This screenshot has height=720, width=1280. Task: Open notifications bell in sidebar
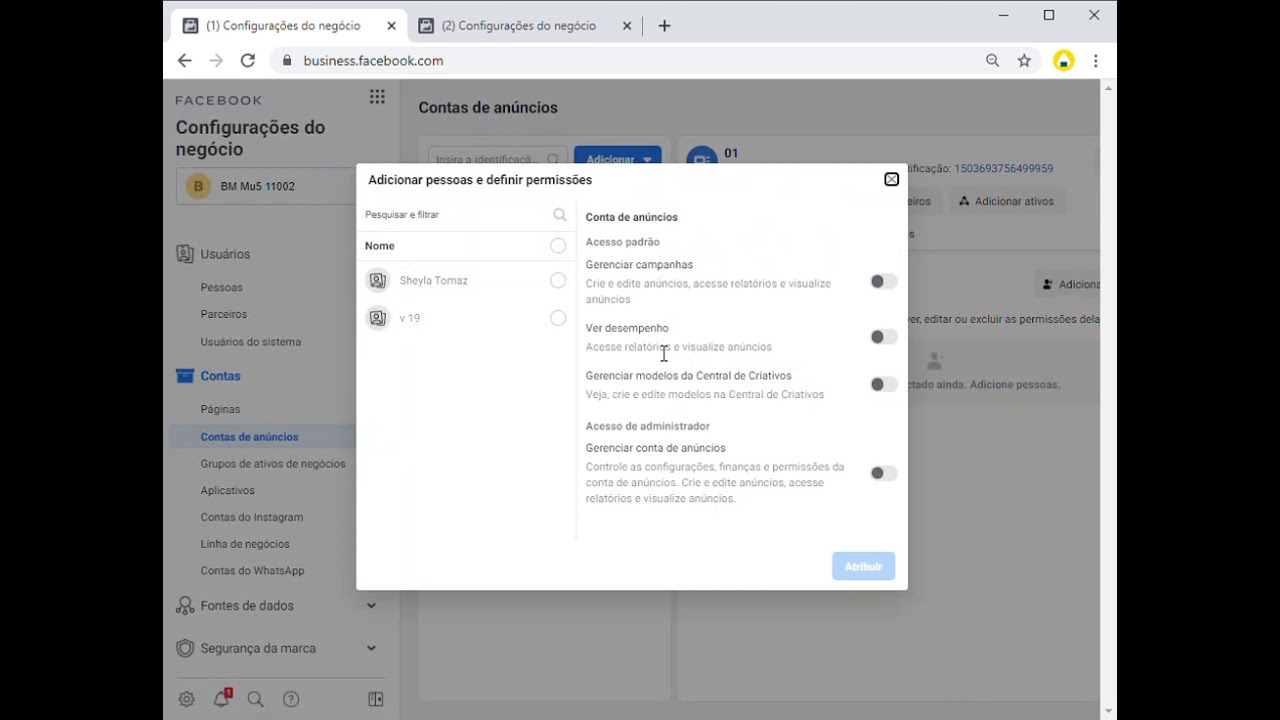[221, 699]
